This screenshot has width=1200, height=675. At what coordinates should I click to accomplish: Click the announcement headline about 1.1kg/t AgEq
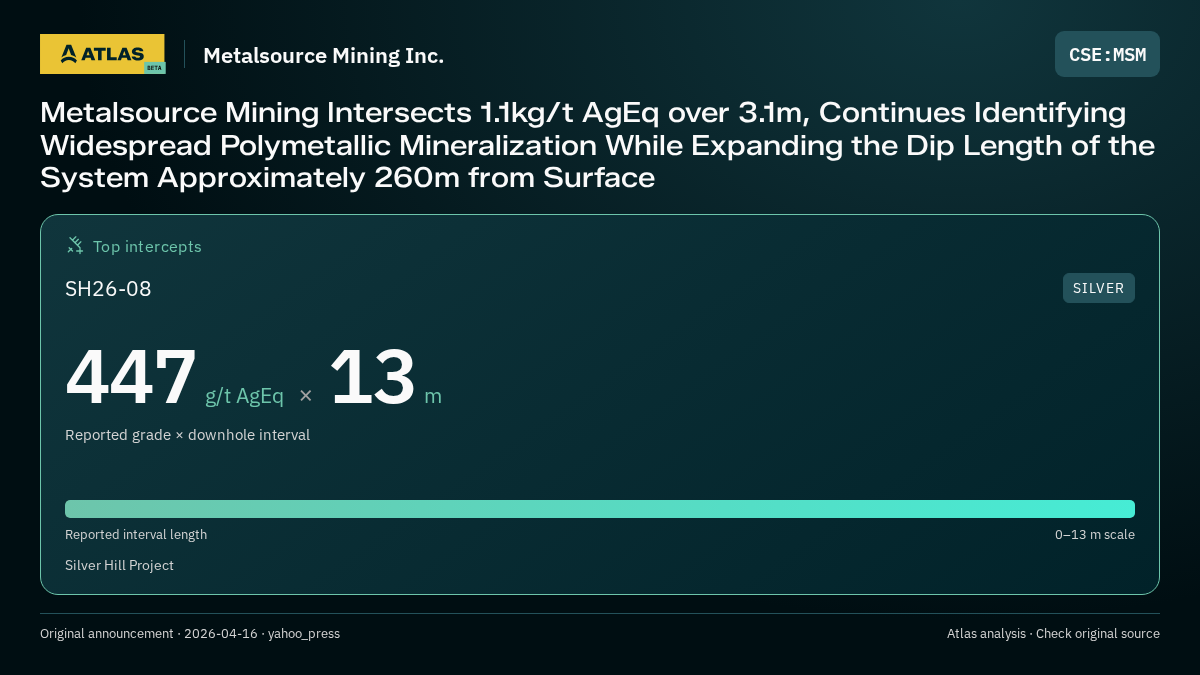click(x=598, y=145)
